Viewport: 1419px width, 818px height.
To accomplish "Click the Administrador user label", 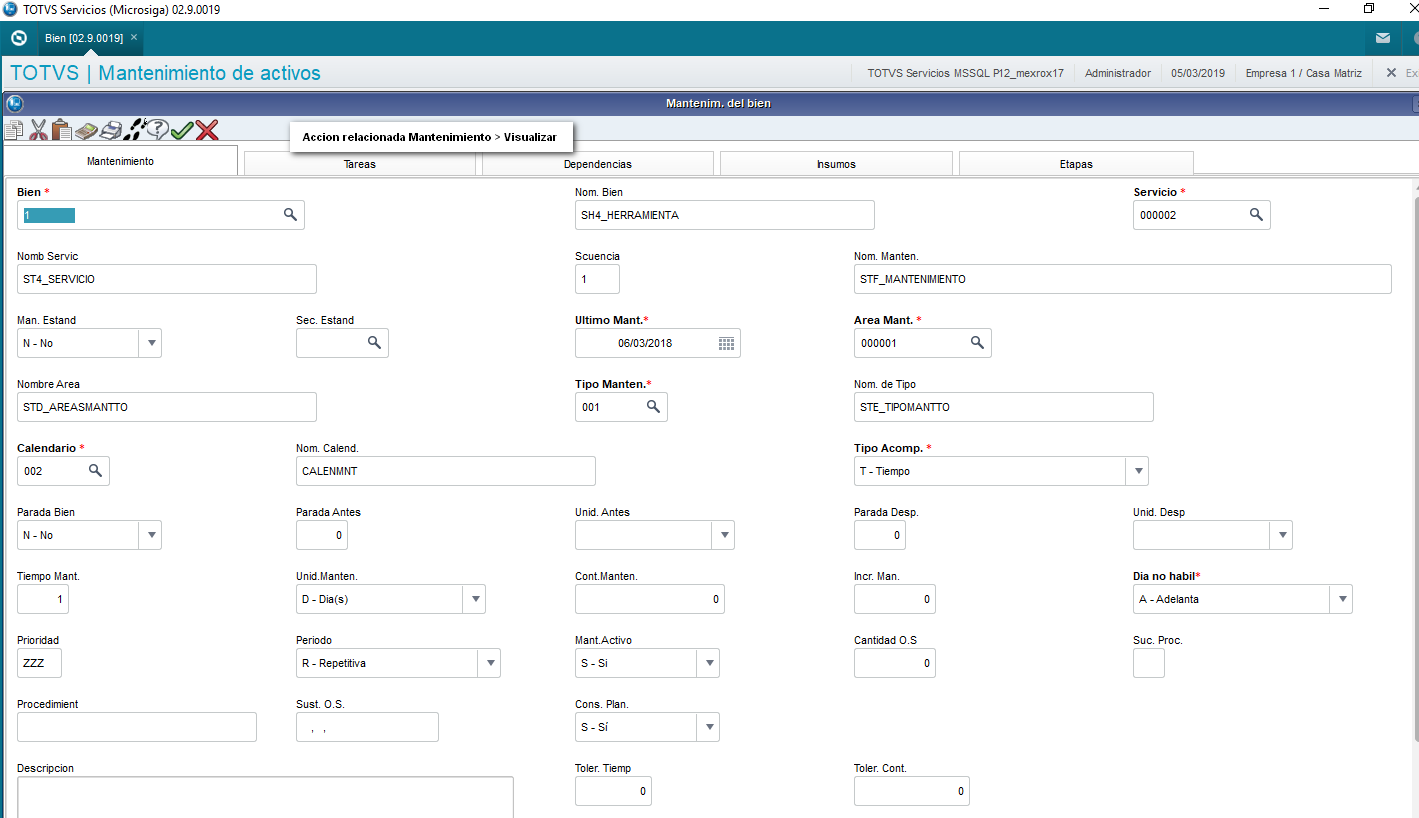I will [1118, 73].
